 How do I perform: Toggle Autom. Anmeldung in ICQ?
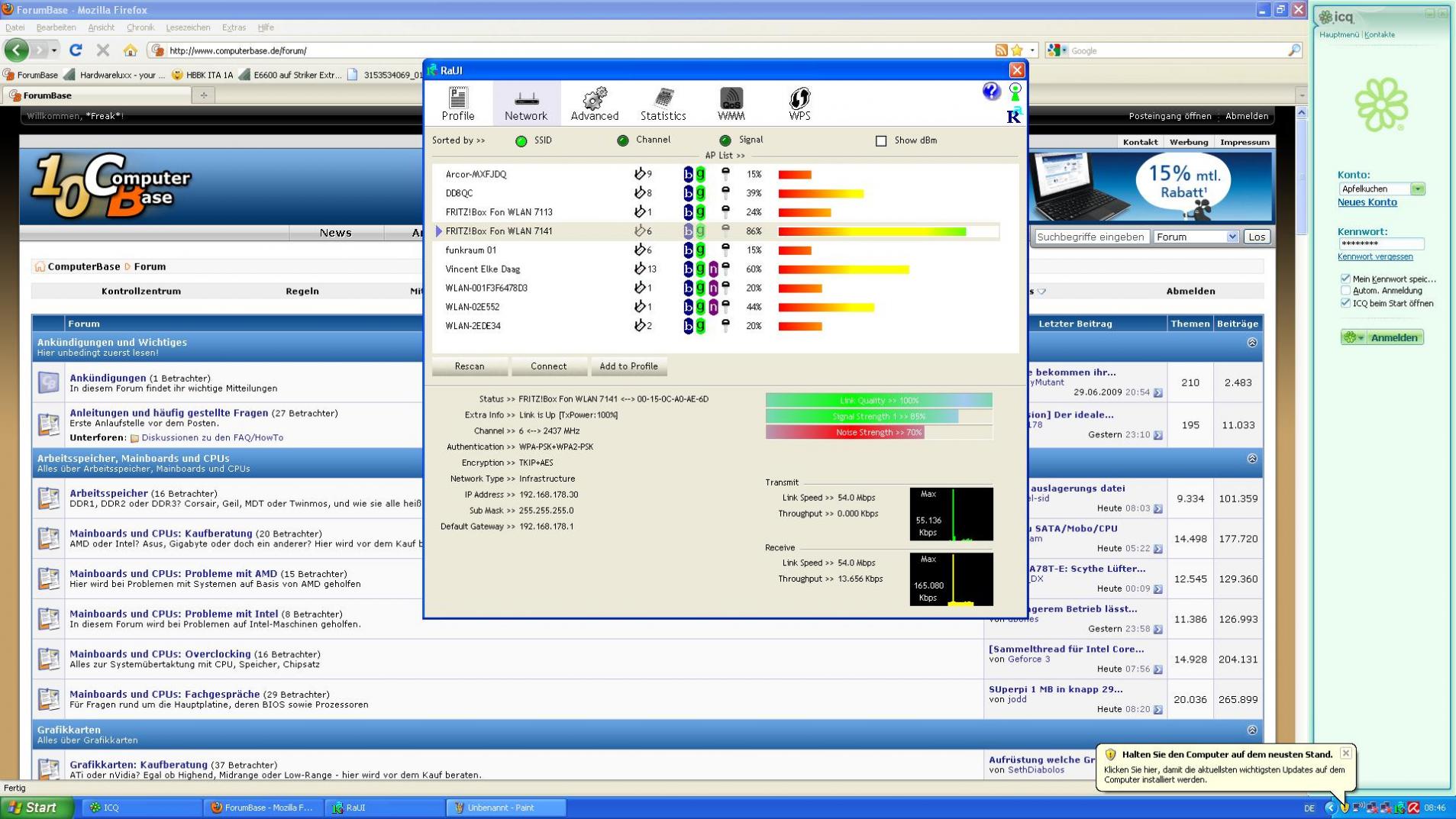click(1345, 291)
